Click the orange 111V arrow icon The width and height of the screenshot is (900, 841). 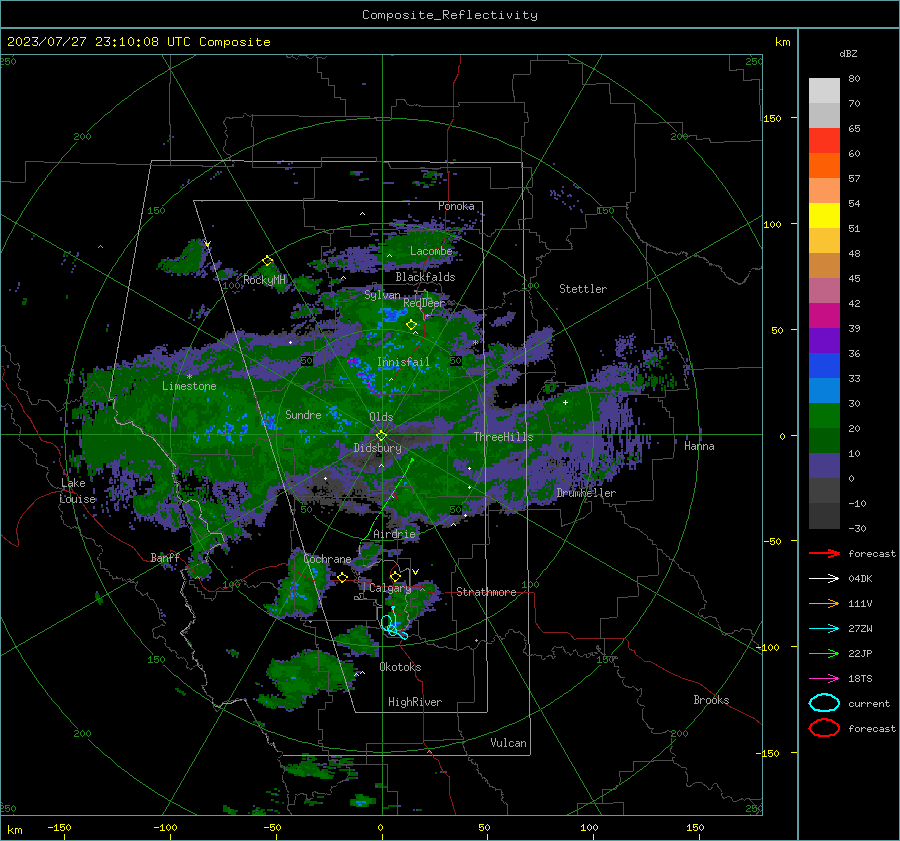[x=824, y=603]
